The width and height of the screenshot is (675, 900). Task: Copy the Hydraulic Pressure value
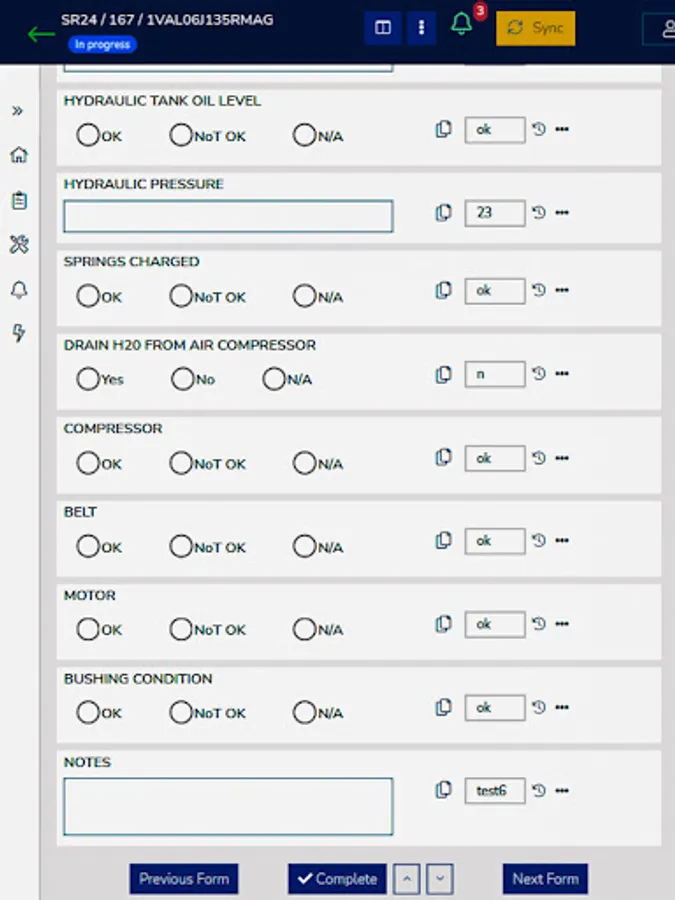pos(443,212)
